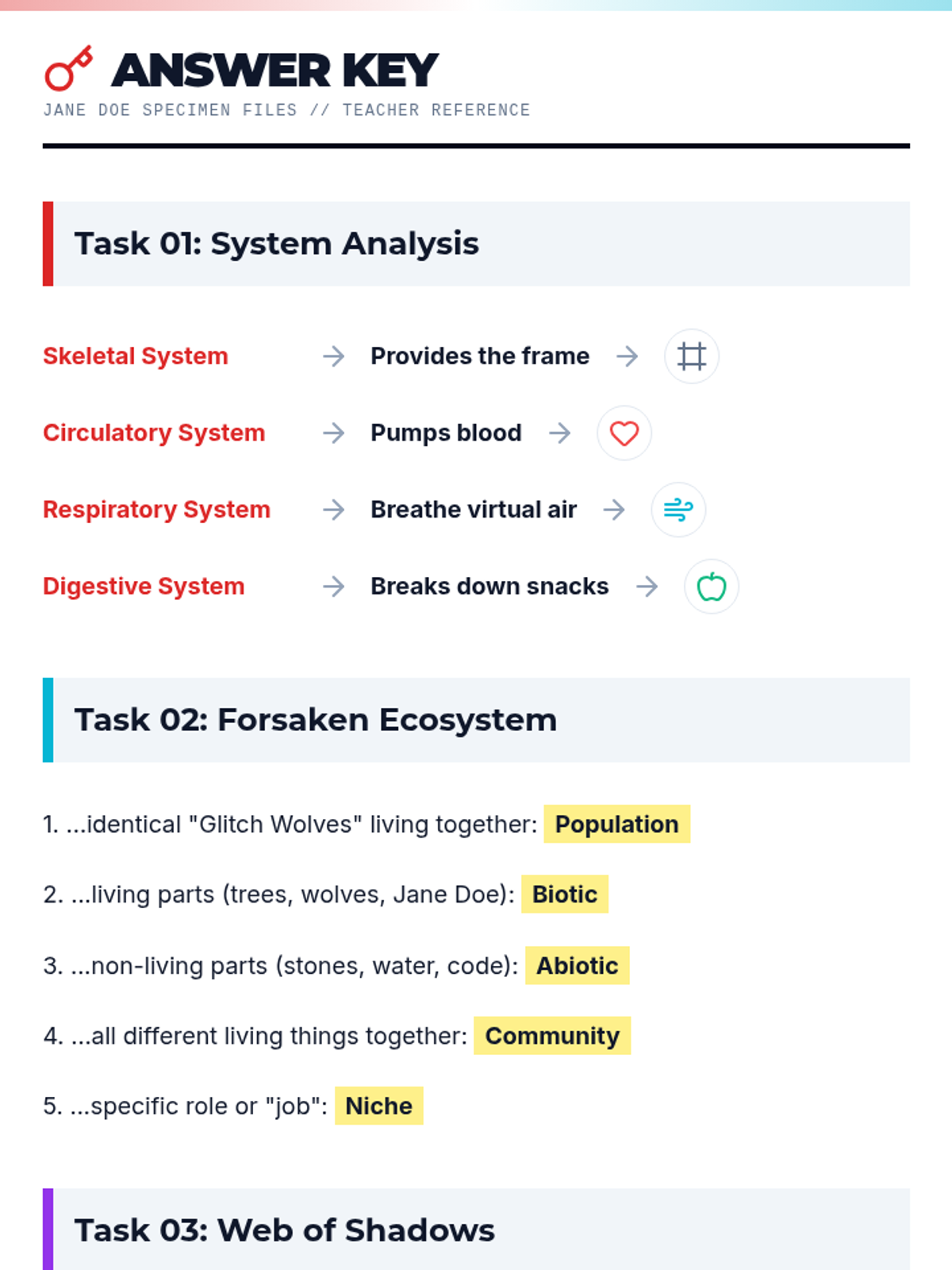Click the highlighted Abiotic answer
952x1270 pixels.
[x=577, y=965]
